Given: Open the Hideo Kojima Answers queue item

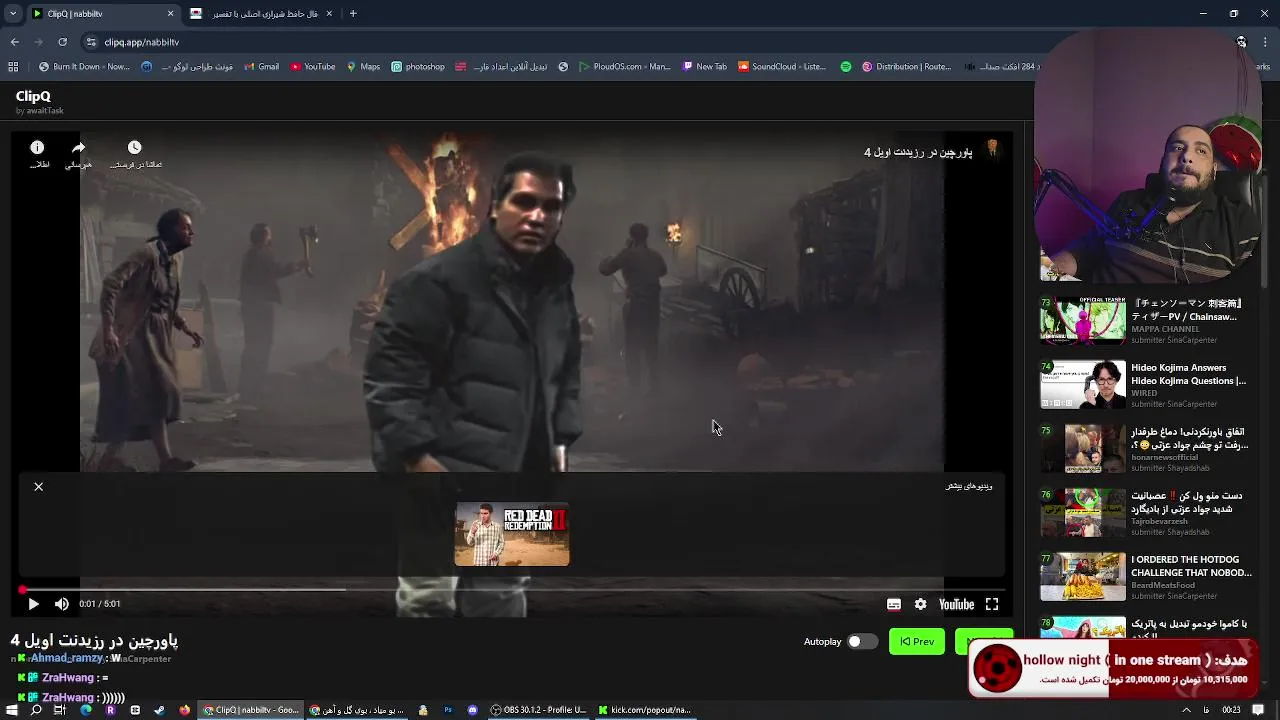Looking at the screenshot, I should point(1144,384).
